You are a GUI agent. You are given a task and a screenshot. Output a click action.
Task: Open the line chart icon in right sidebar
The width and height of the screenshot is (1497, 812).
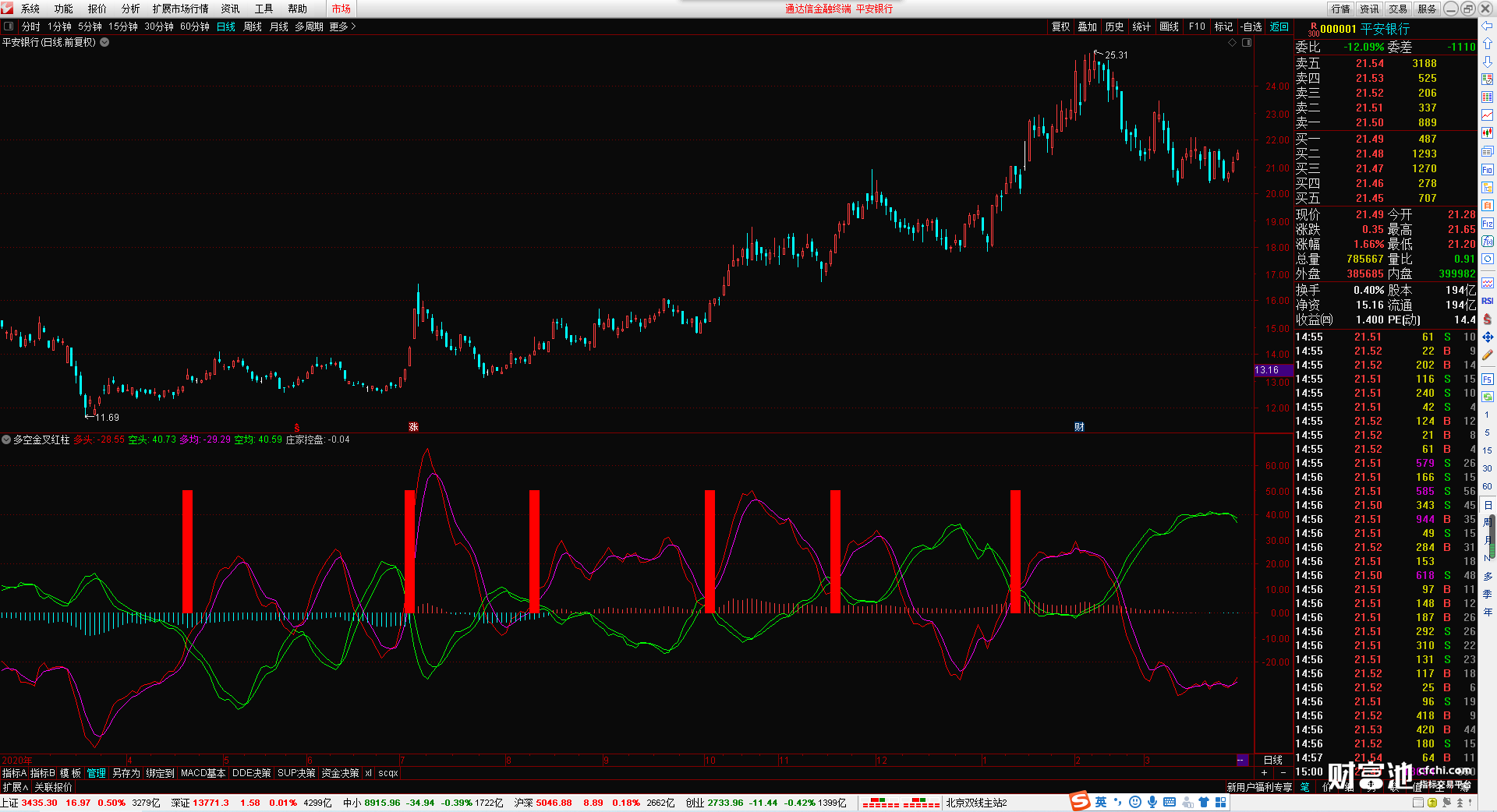[x=1487, y=115]
